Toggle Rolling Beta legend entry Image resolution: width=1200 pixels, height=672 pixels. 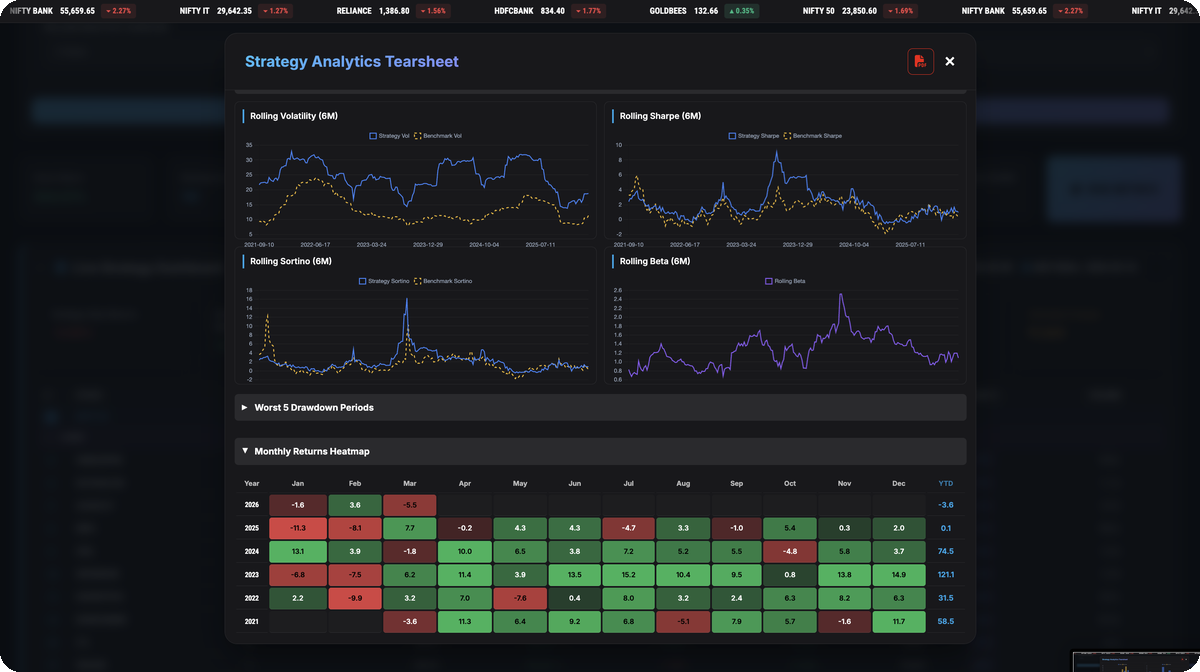pyautogui.click(x=785, y=281)
